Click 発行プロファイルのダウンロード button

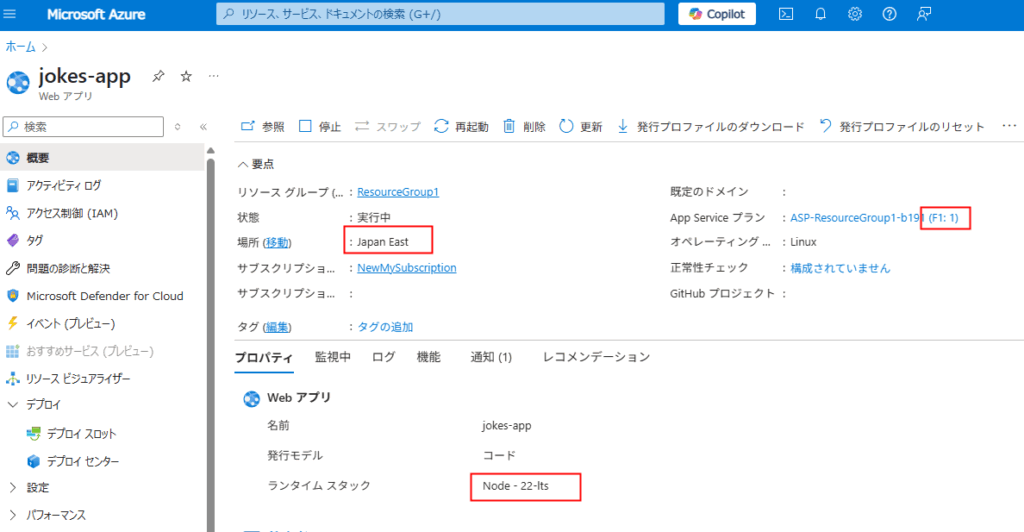click(x=711, y=127)
